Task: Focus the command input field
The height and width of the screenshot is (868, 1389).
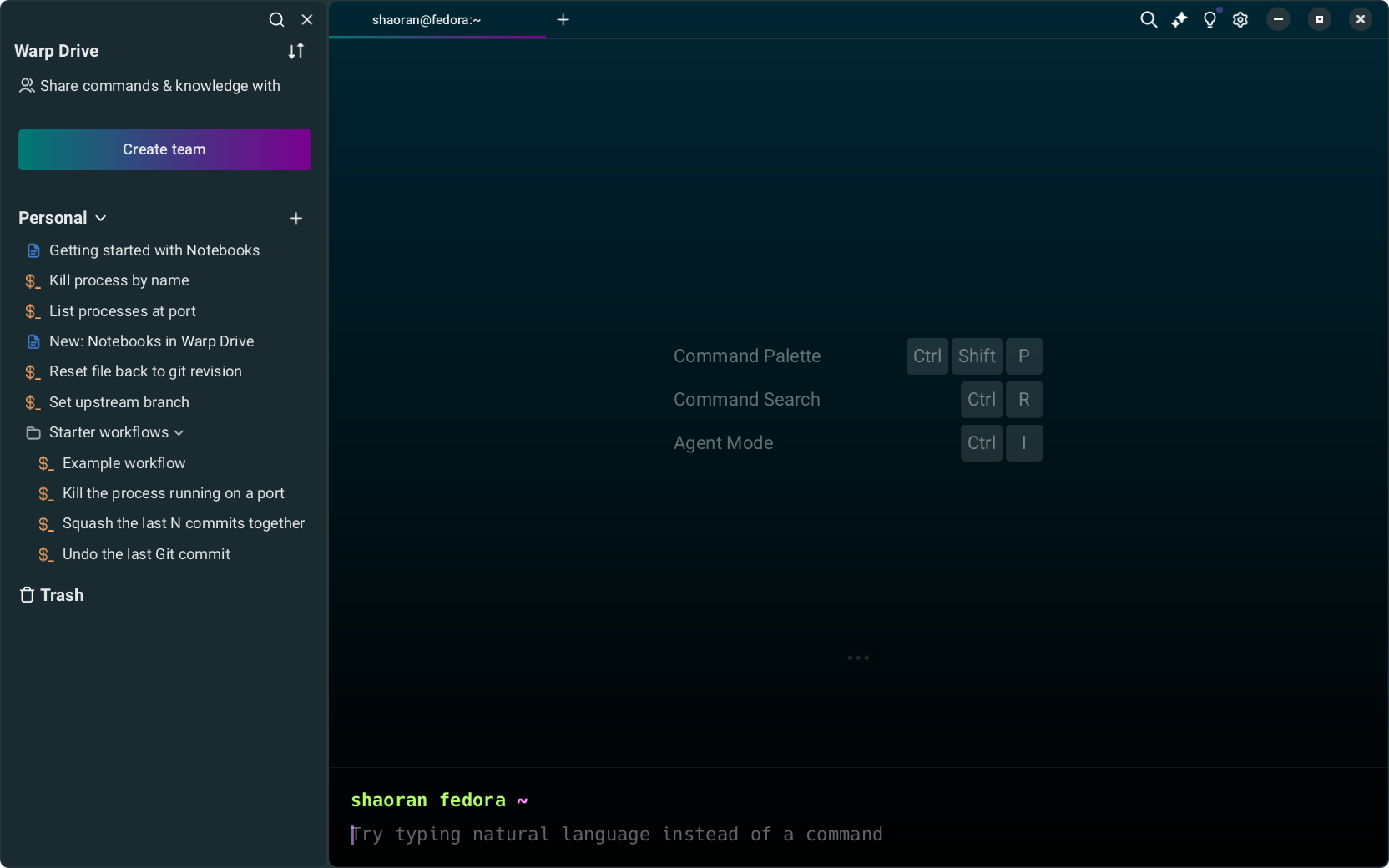Action: pos(858,835)
